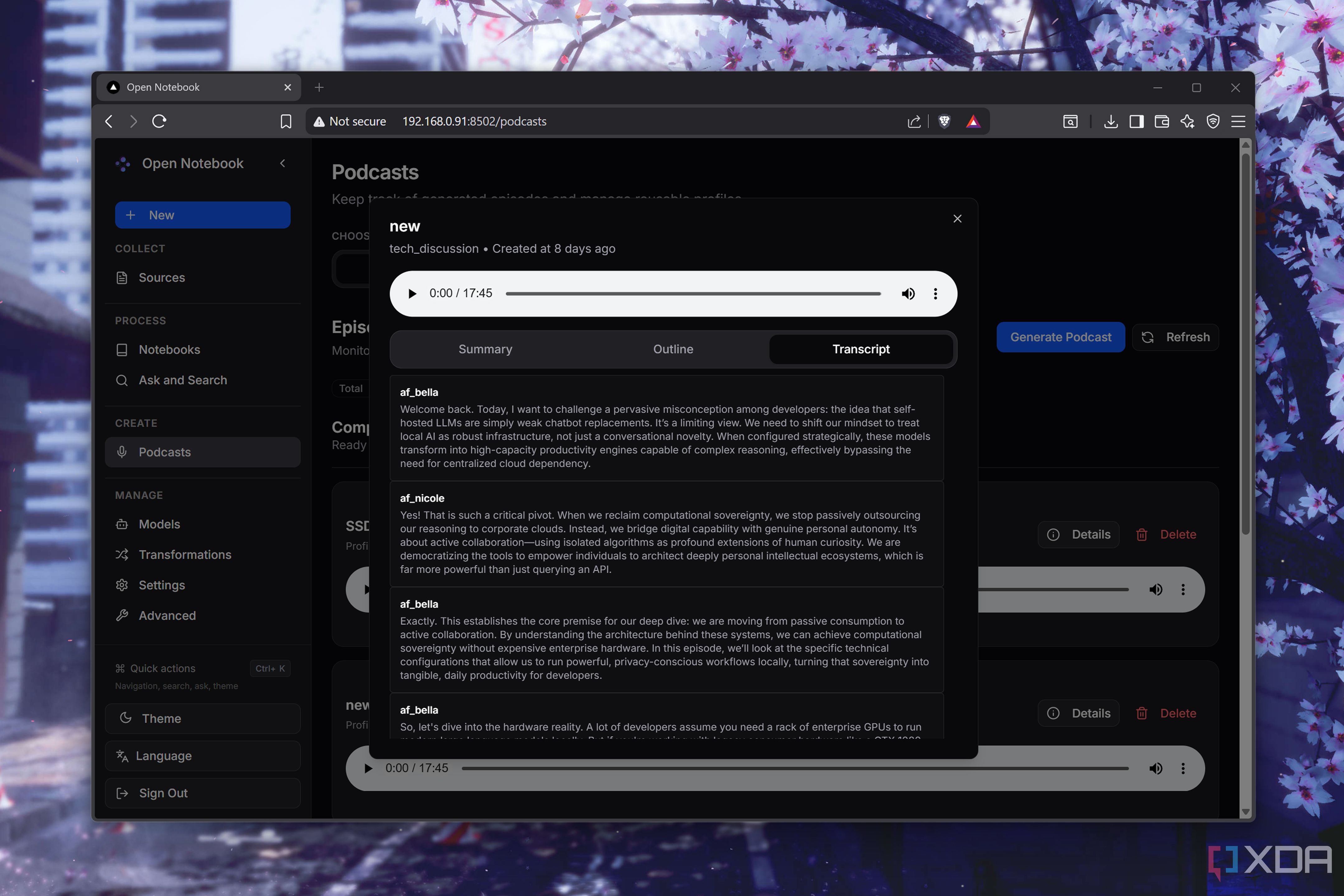The image size is (1344, 896).
Task: Open Brave Wallet
Action: (x=1162, y=121)
